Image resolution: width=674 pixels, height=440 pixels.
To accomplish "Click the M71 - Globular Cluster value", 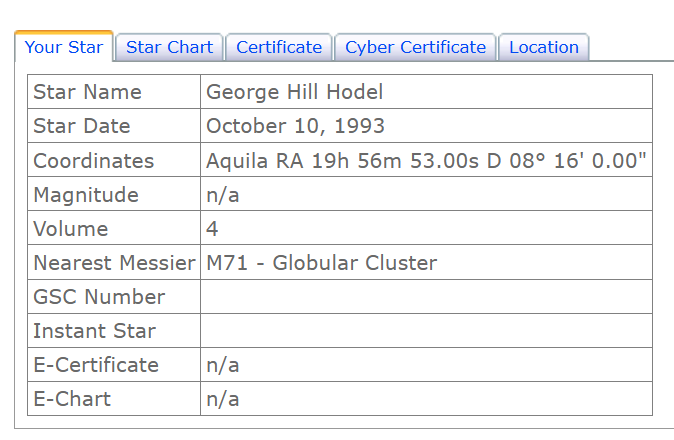I will click(321, 263).
